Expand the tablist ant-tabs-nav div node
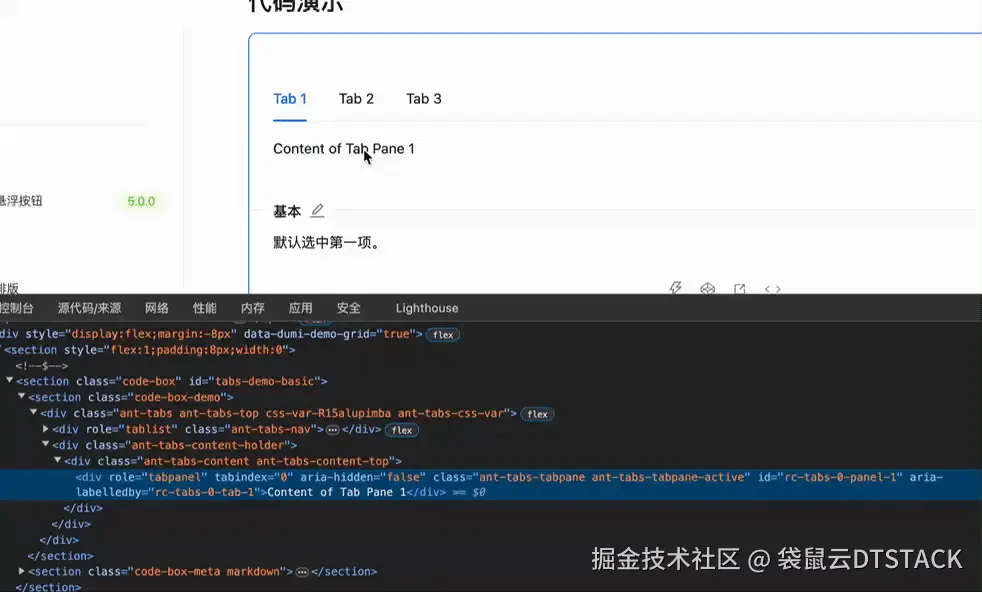This screenshot has height=592, width=982. 46,429
